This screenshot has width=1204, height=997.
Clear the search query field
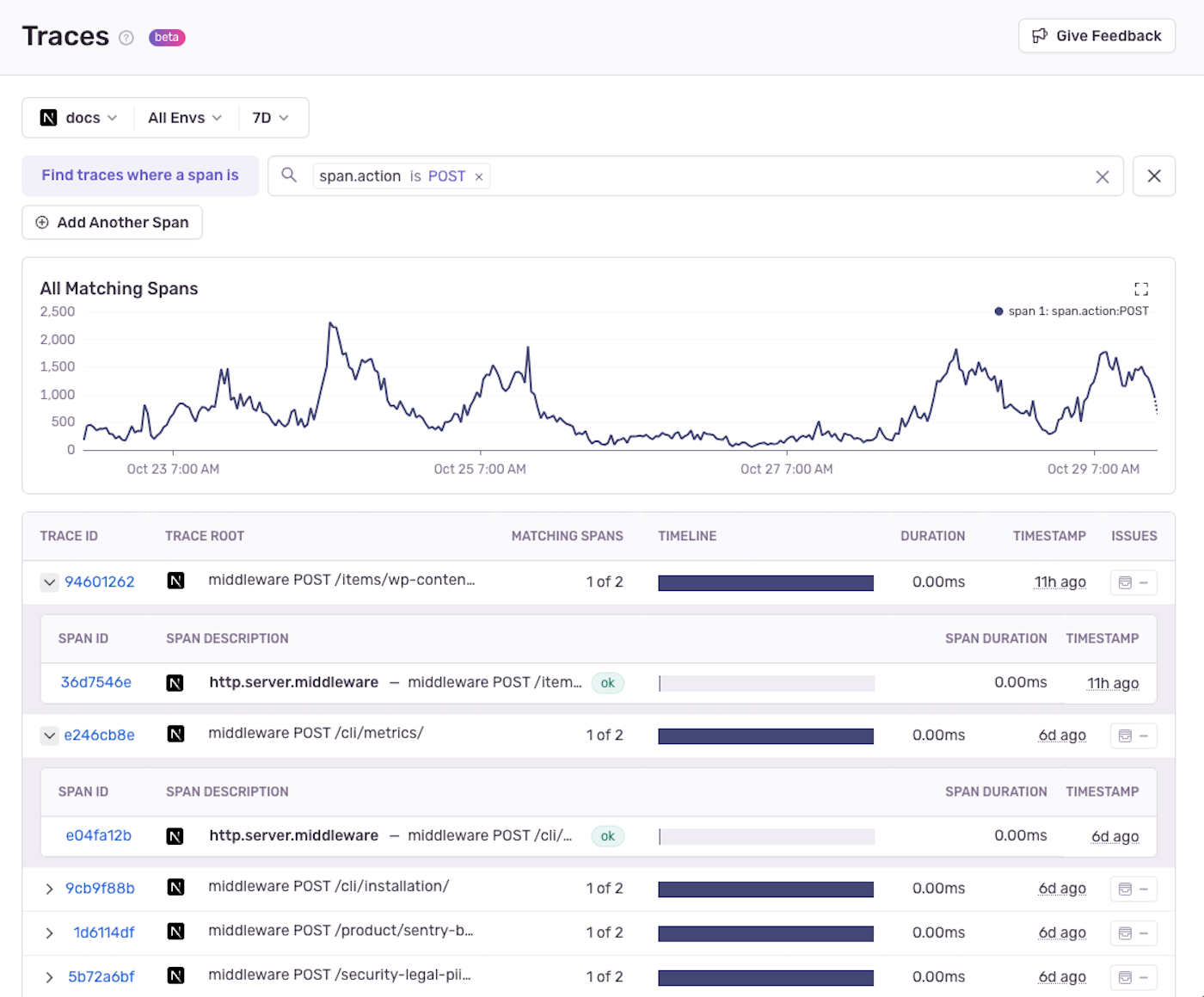coord(1102,176)
